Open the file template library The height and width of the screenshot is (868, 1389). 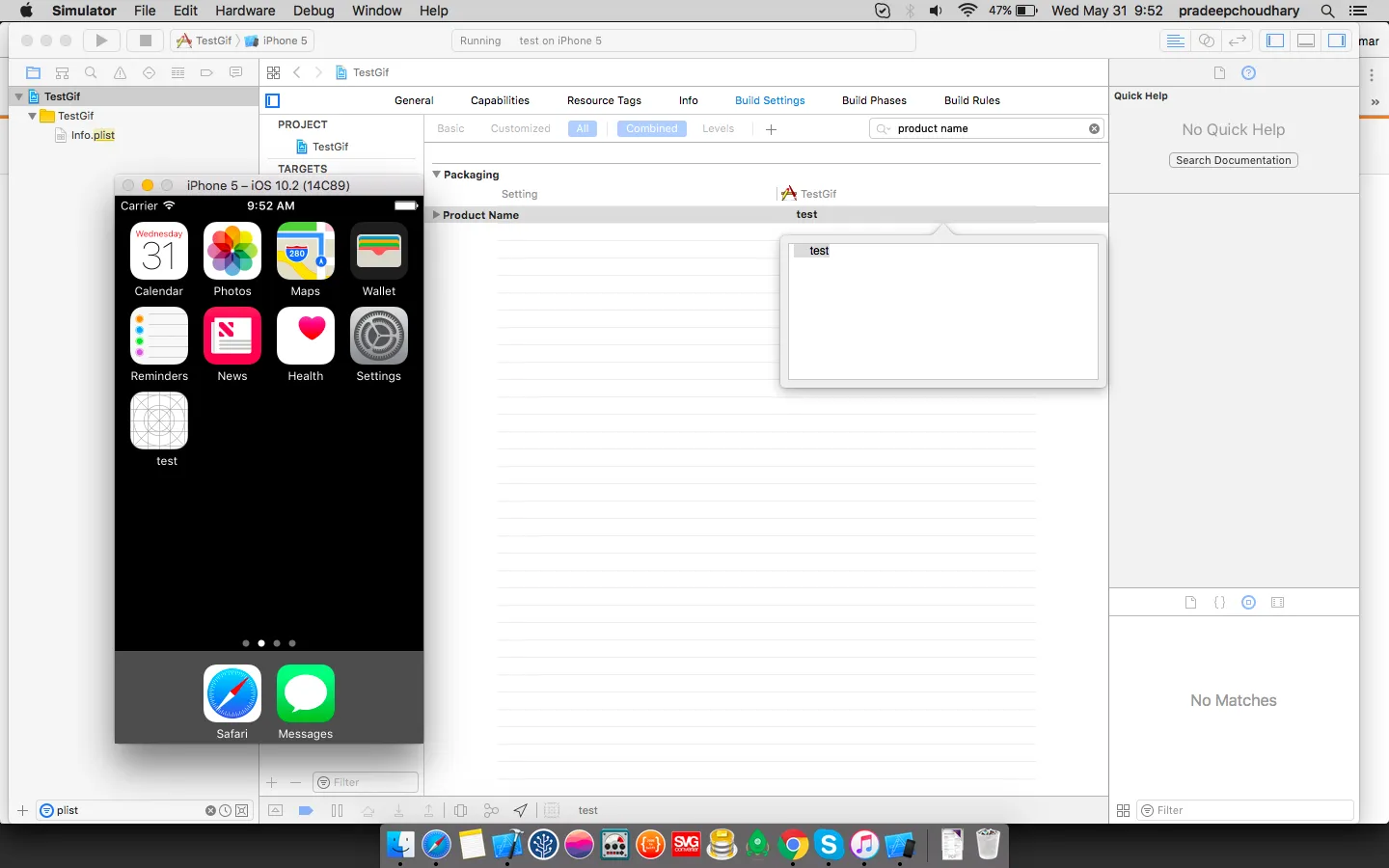[1190, 603]
